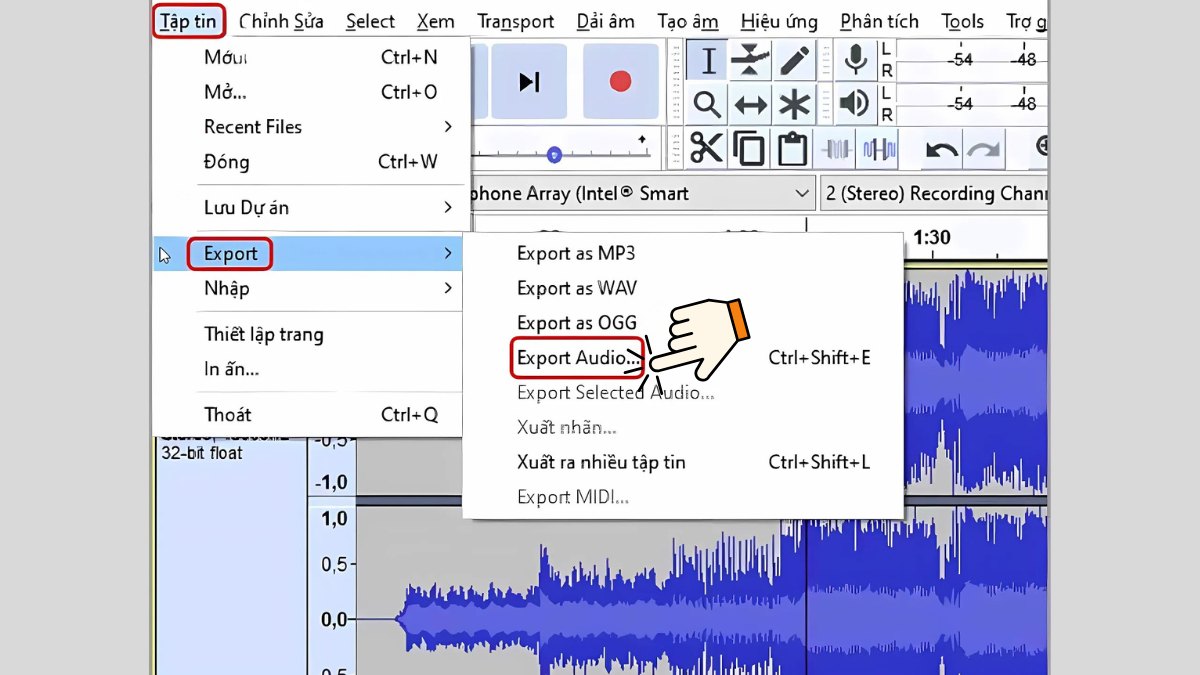
Task: Open the Transport menu
Action: pos(516,21)
